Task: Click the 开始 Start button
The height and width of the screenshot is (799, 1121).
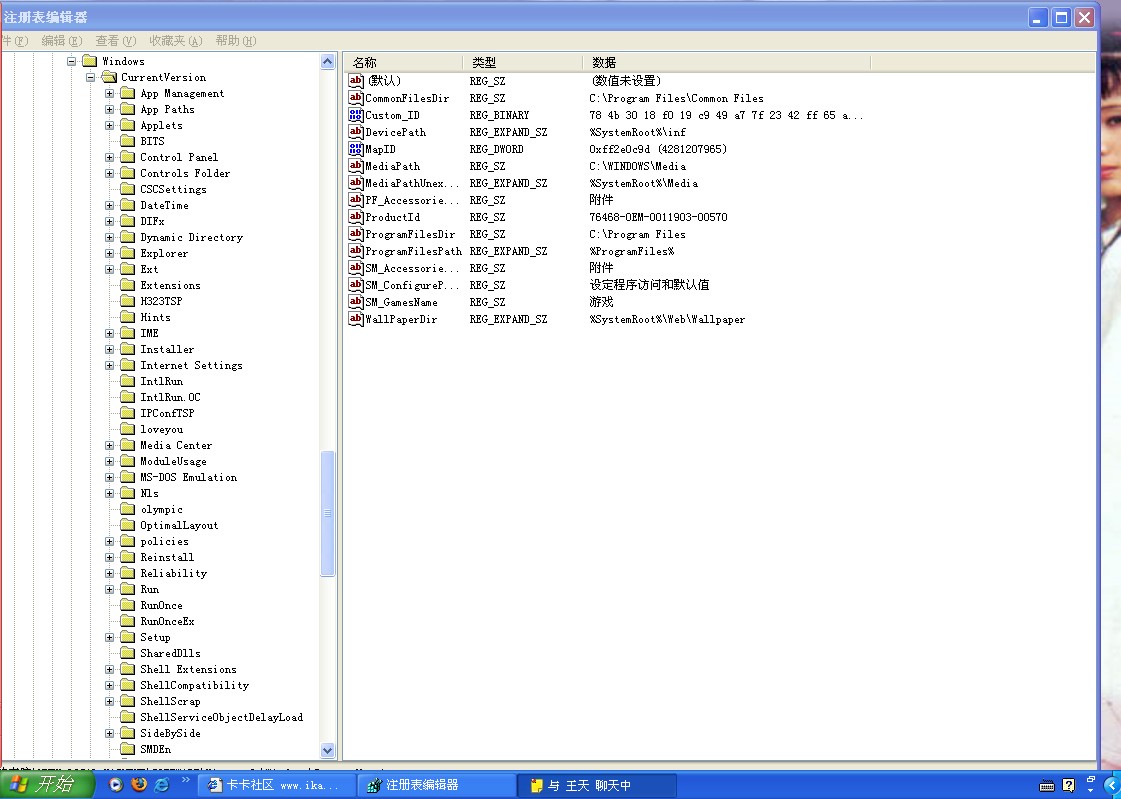Action: 47,785
